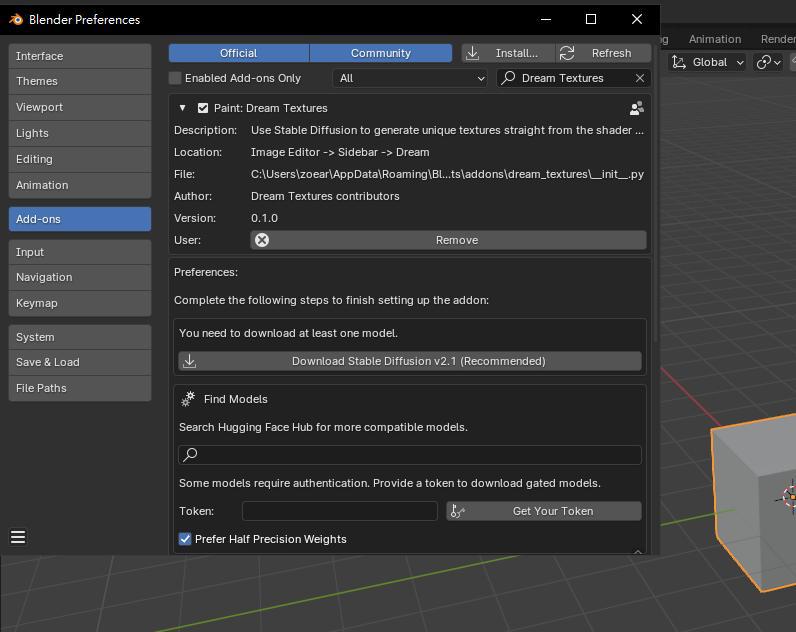Viewport: 796px width, 632px height.
Task: Minimize the Blender Preferences window
Action: 546,19
